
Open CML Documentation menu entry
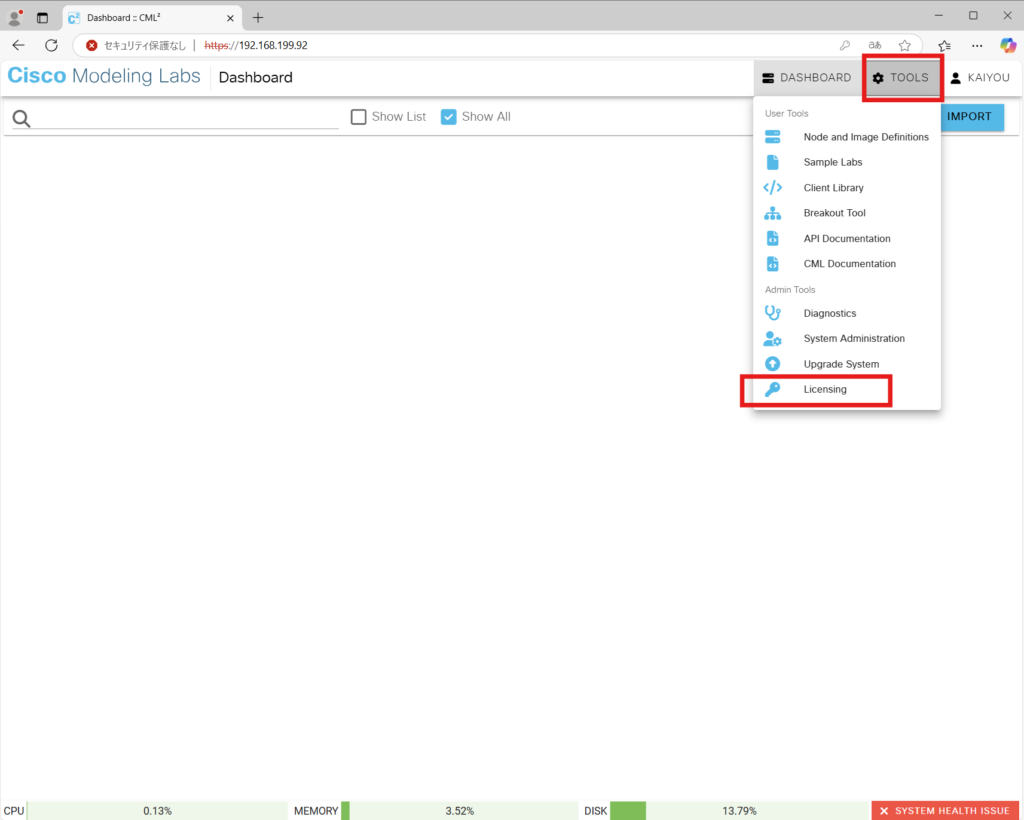tap(847, 264)
